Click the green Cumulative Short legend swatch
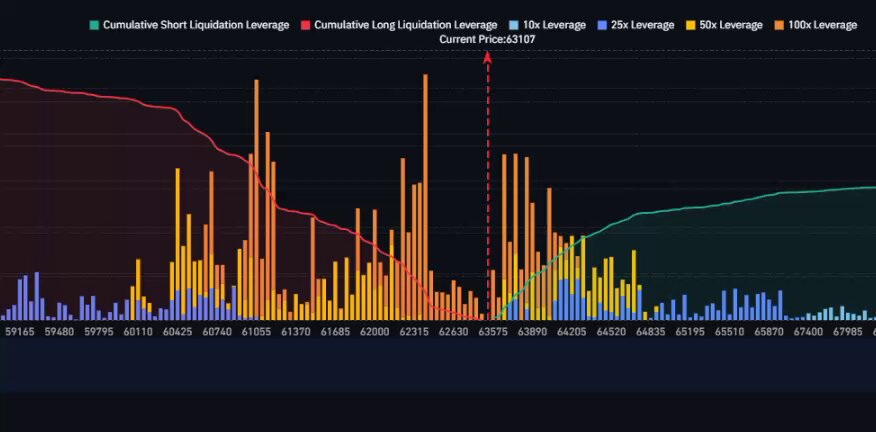876x432 pixels. click(x=94, y=25)
